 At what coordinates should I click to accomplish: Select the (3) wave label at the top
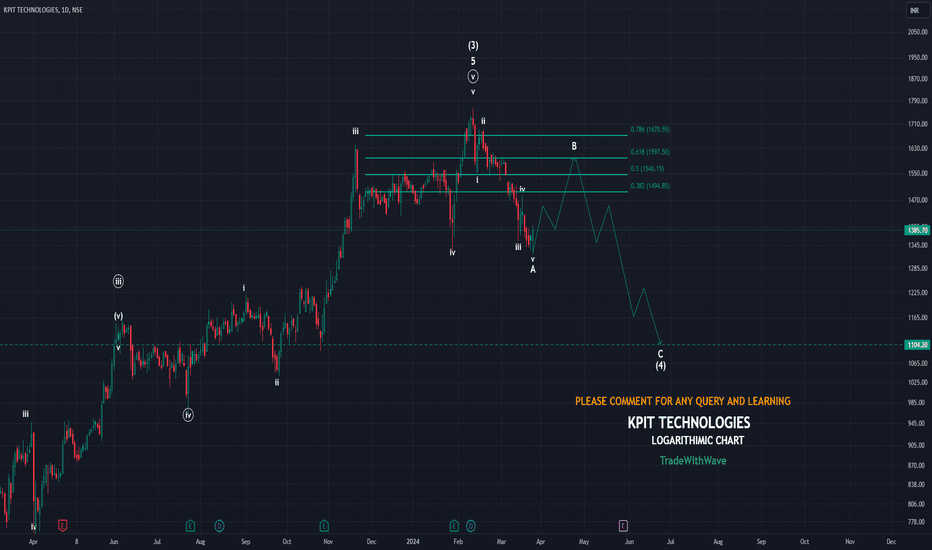click(x=473, y=46)
